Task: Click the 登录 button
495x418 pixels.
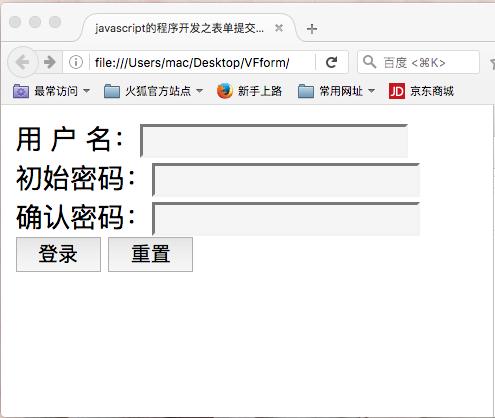Action: [58, 254]
